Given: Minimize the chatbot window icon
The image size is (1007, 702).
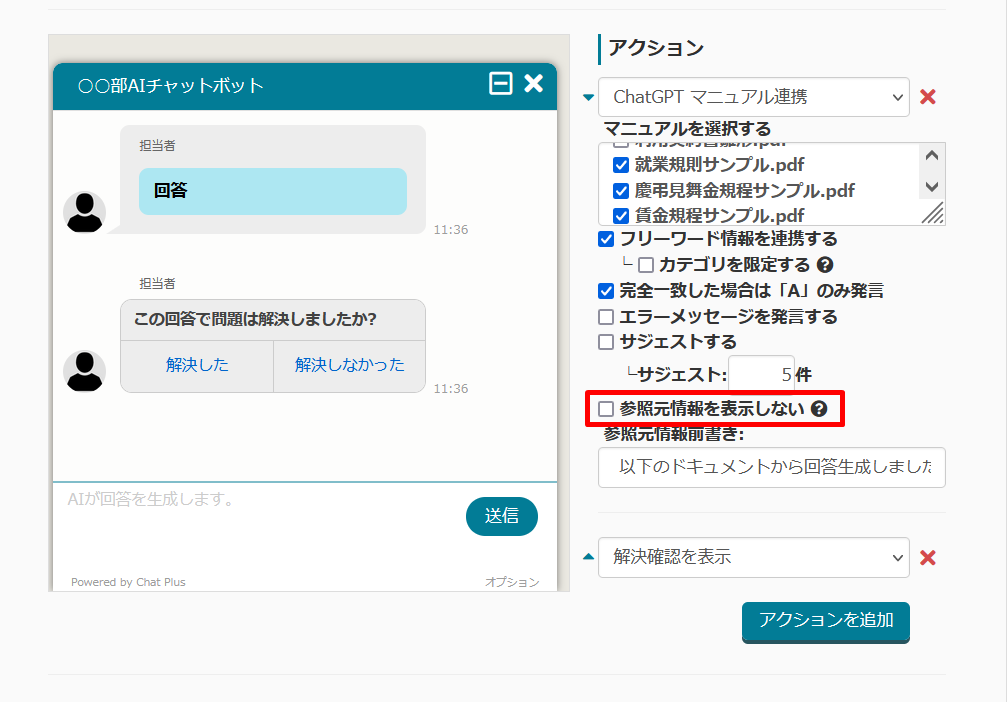Looking at the screenshot, I should [500, 84].
